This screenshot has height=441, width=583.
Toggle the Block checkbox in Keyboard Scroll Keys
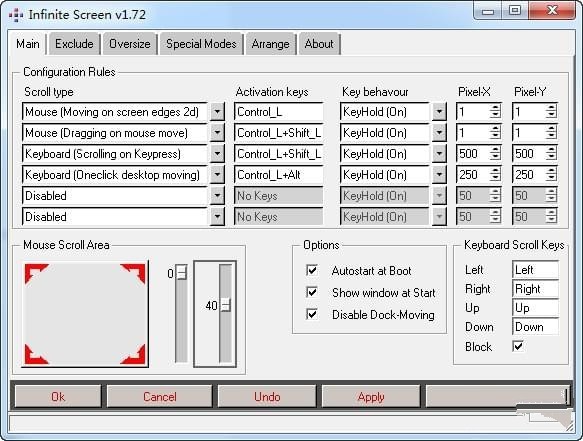pyautogui.click(x=518, y=346)
